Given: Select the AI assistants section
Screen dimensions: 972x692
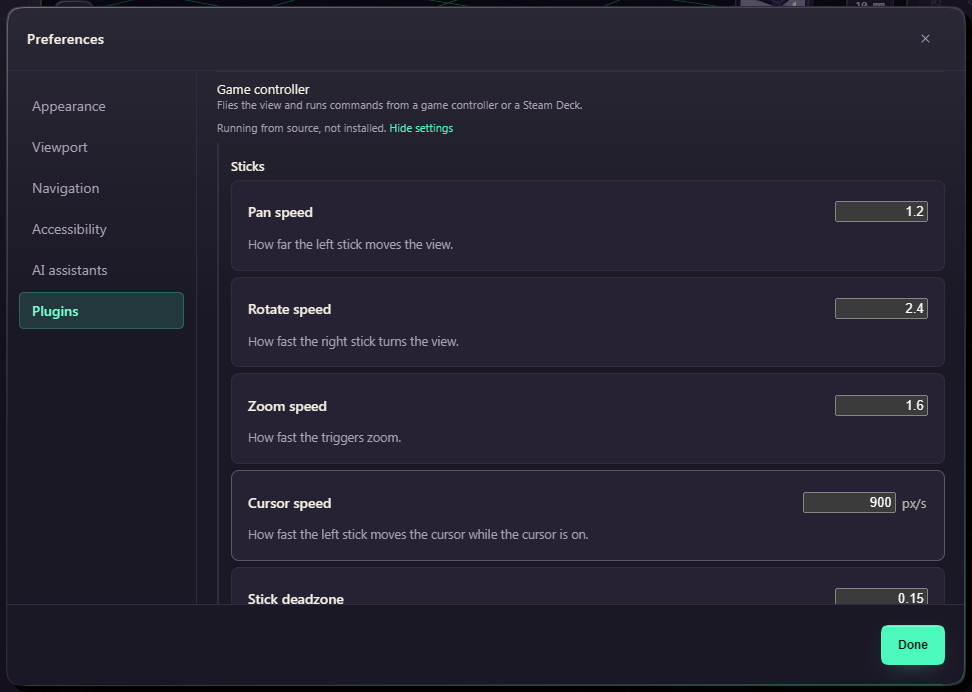Looking at the screenshot, I should pos(101,270).
